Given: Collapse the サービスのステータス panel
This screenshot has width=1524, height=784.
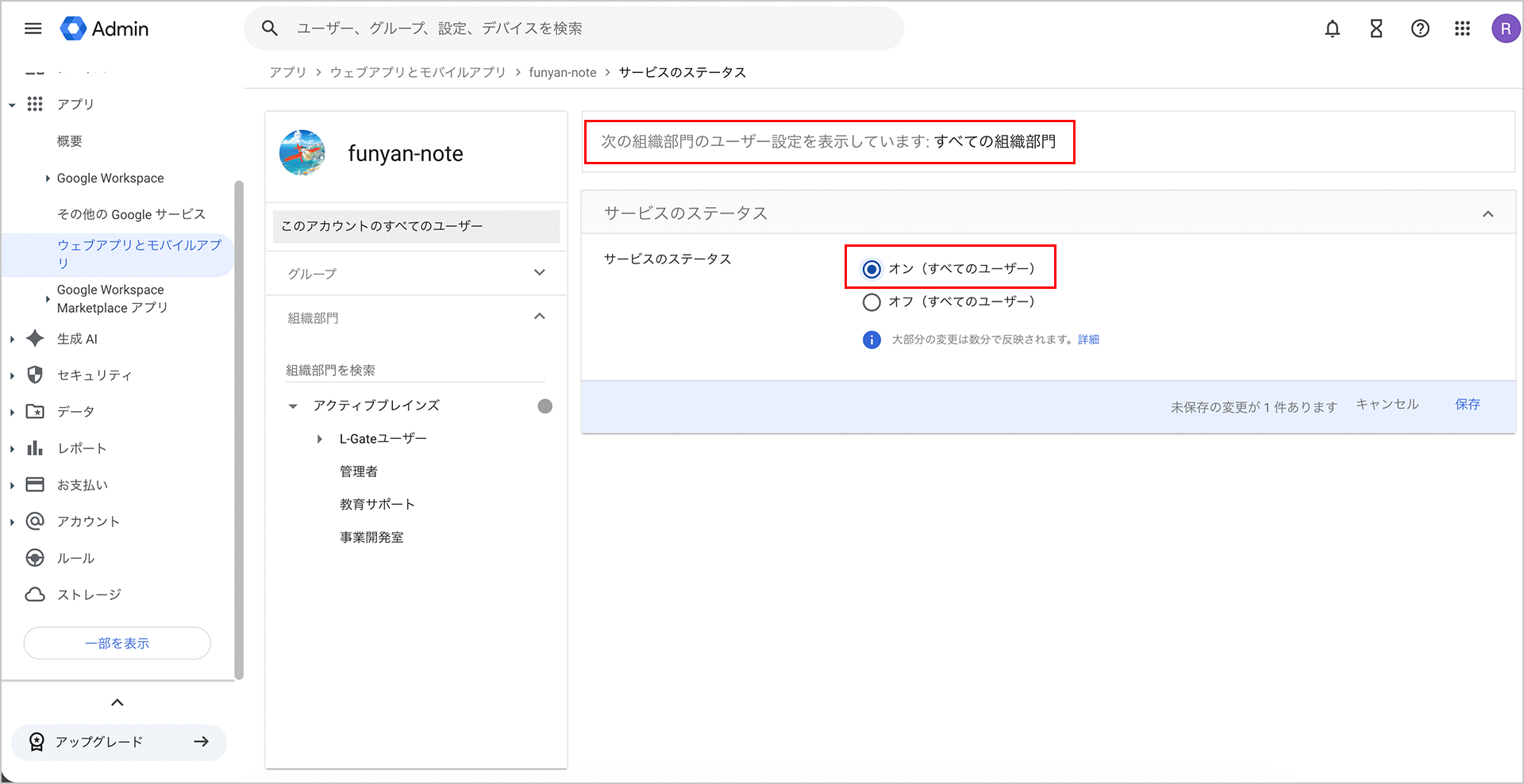Looking at the screenshot, I should [x=1487, y=213].
